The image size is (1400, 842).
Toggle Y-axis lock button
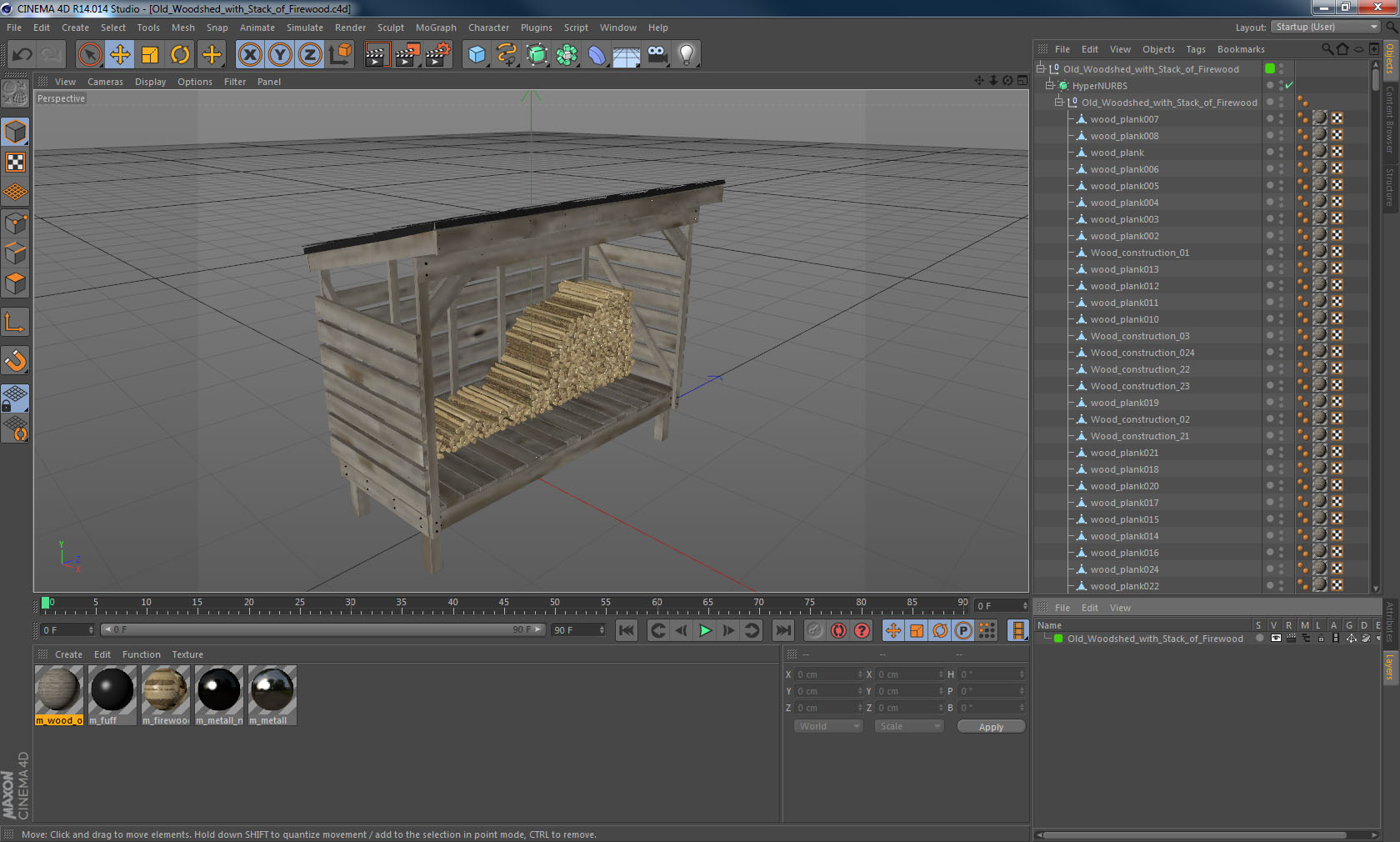coord(280,55)
